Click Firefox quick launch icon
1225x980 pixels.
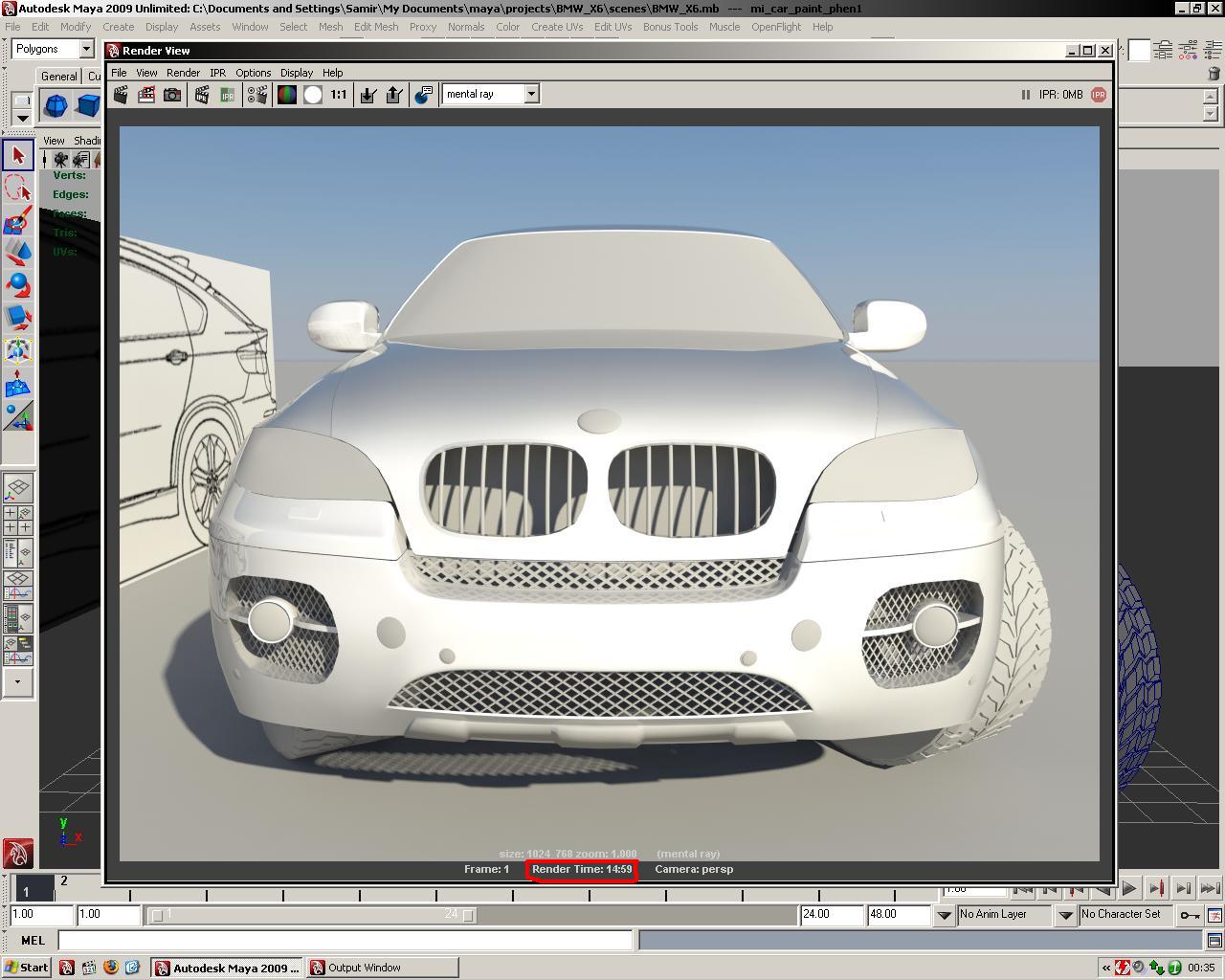[x=110, y=968]
